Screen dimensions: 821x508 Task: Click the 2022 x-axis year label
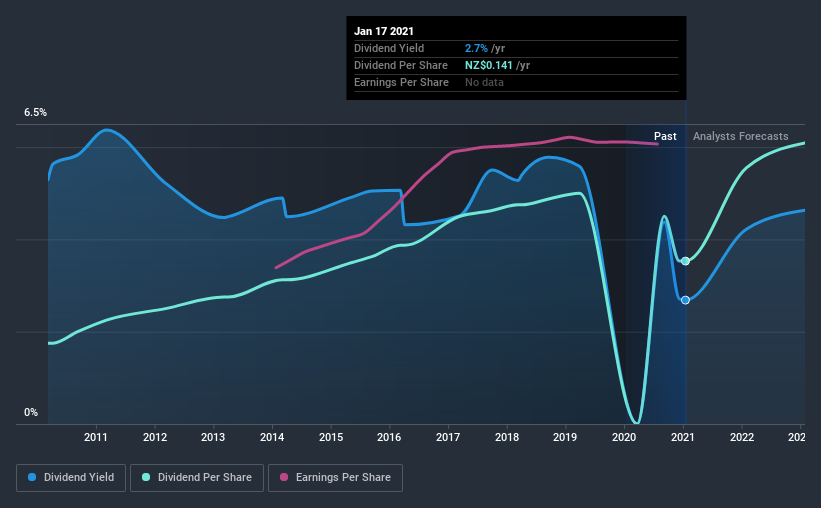pyautogui.click(x=742, y=437)
